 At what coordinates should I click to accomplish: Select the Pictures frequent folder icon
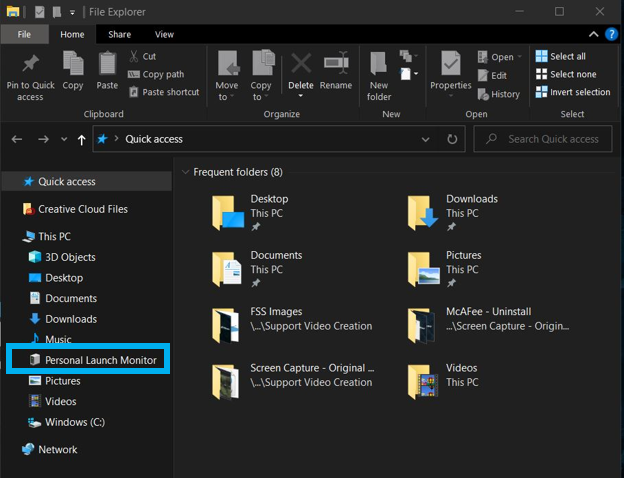pyautogui.click(x=424, y=269)
